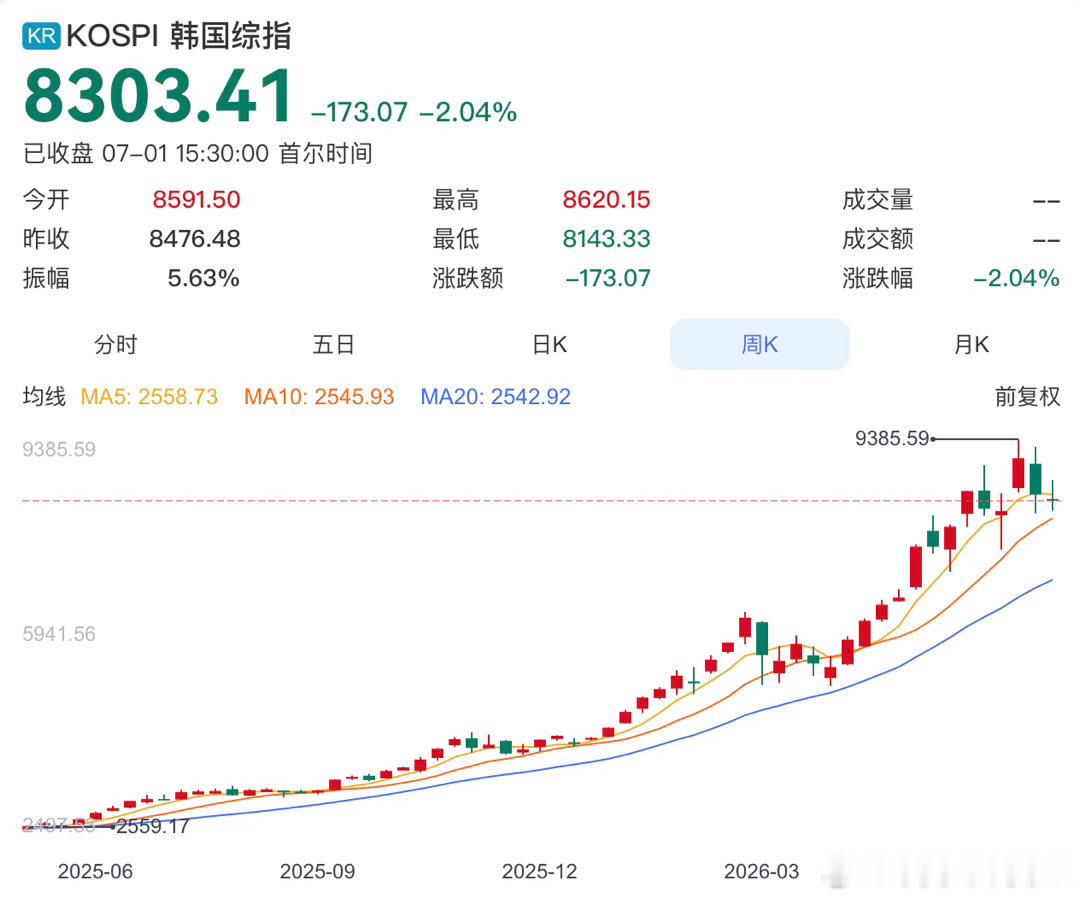
Task: Click the KR market badge icon
Action: coord(41,36)
